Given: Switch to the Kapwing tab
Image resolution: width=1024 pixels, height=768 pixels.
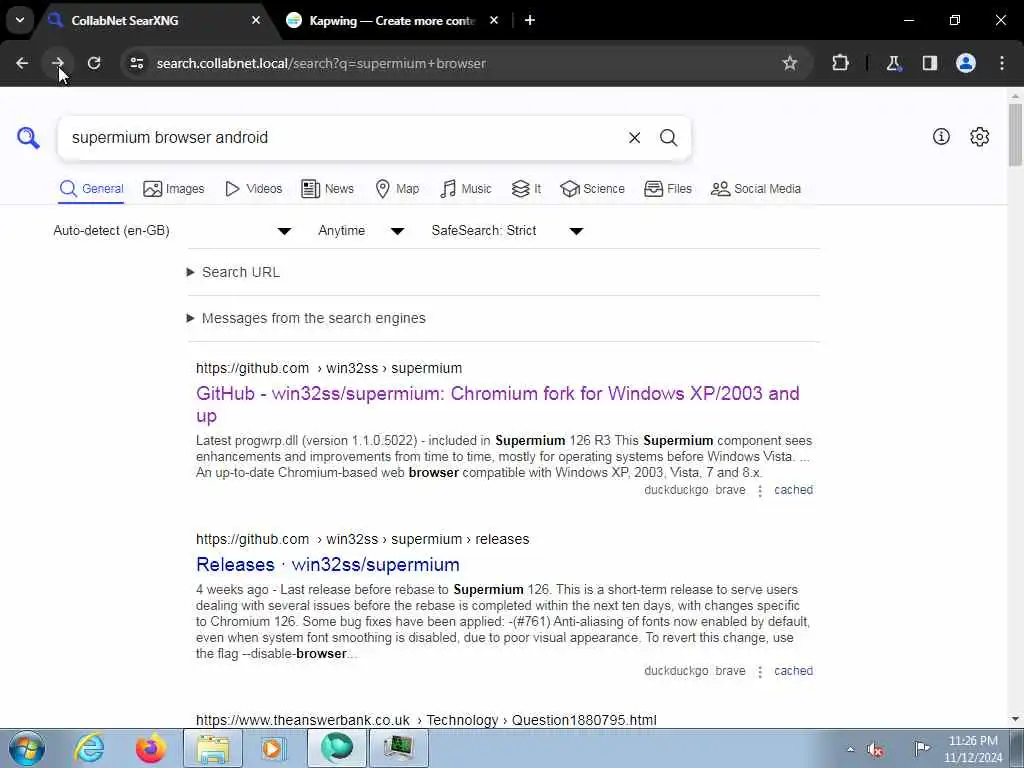Looking at the screenshot, I should click(x=392, y=20).
